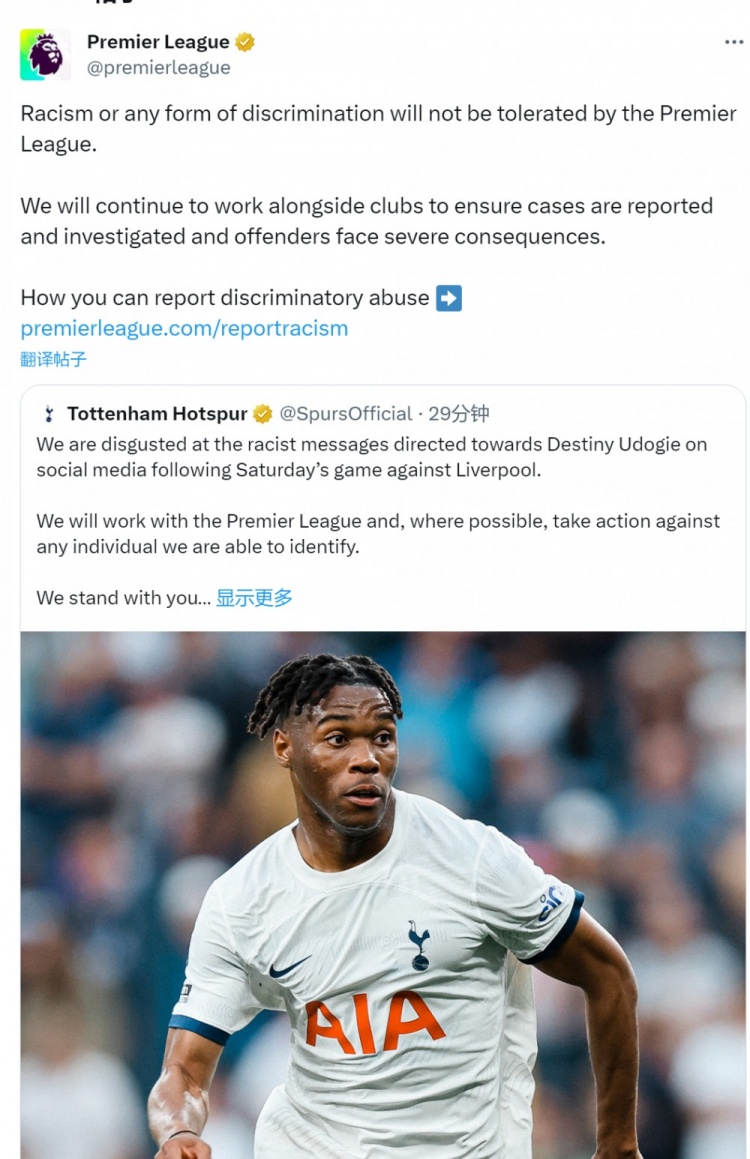Open the @SpursOfficial handle
750x1159 pixels.
coord(345,414)
